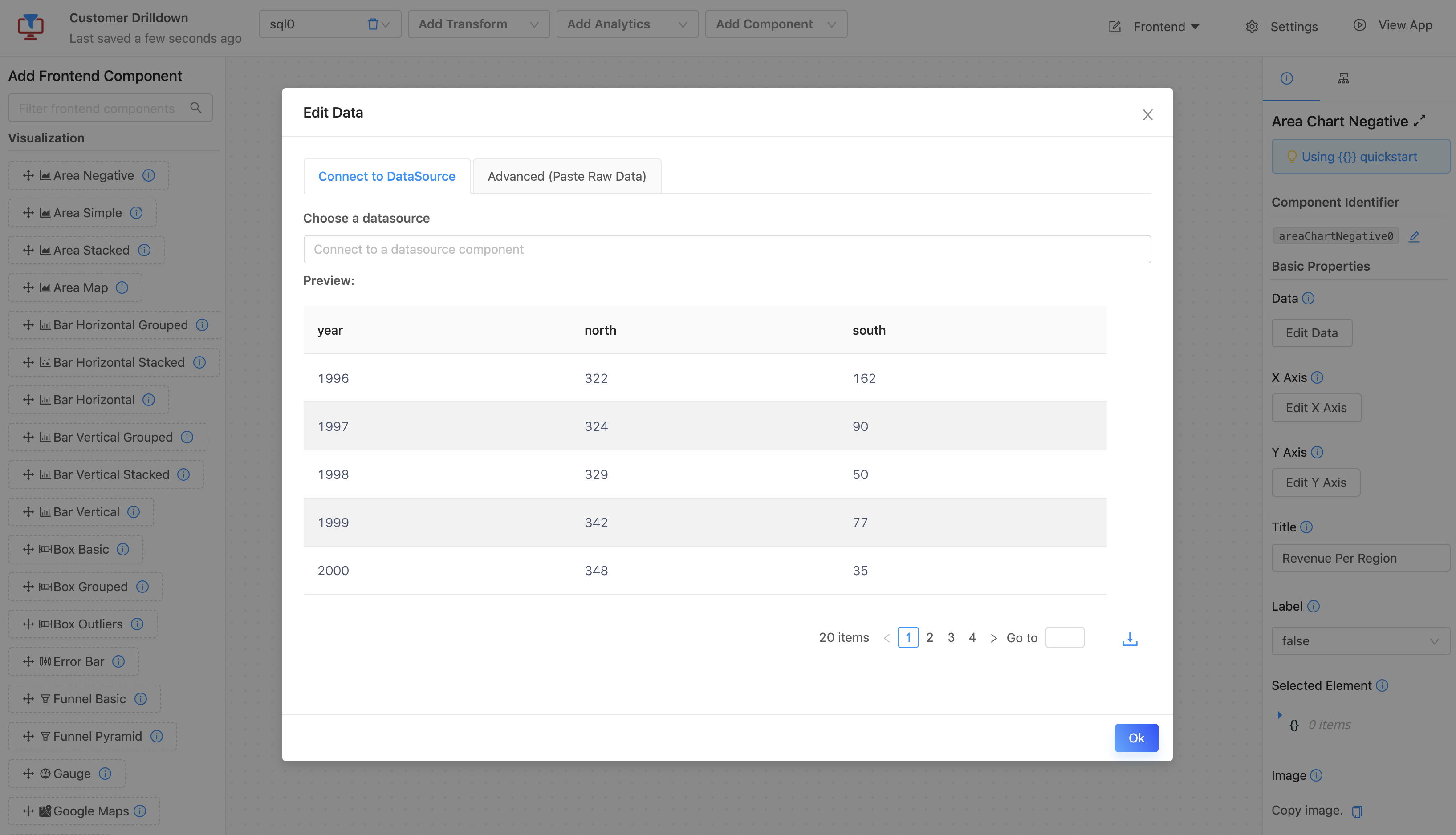Click the Title field Revenue Per Region

(x=1360, y=557)
